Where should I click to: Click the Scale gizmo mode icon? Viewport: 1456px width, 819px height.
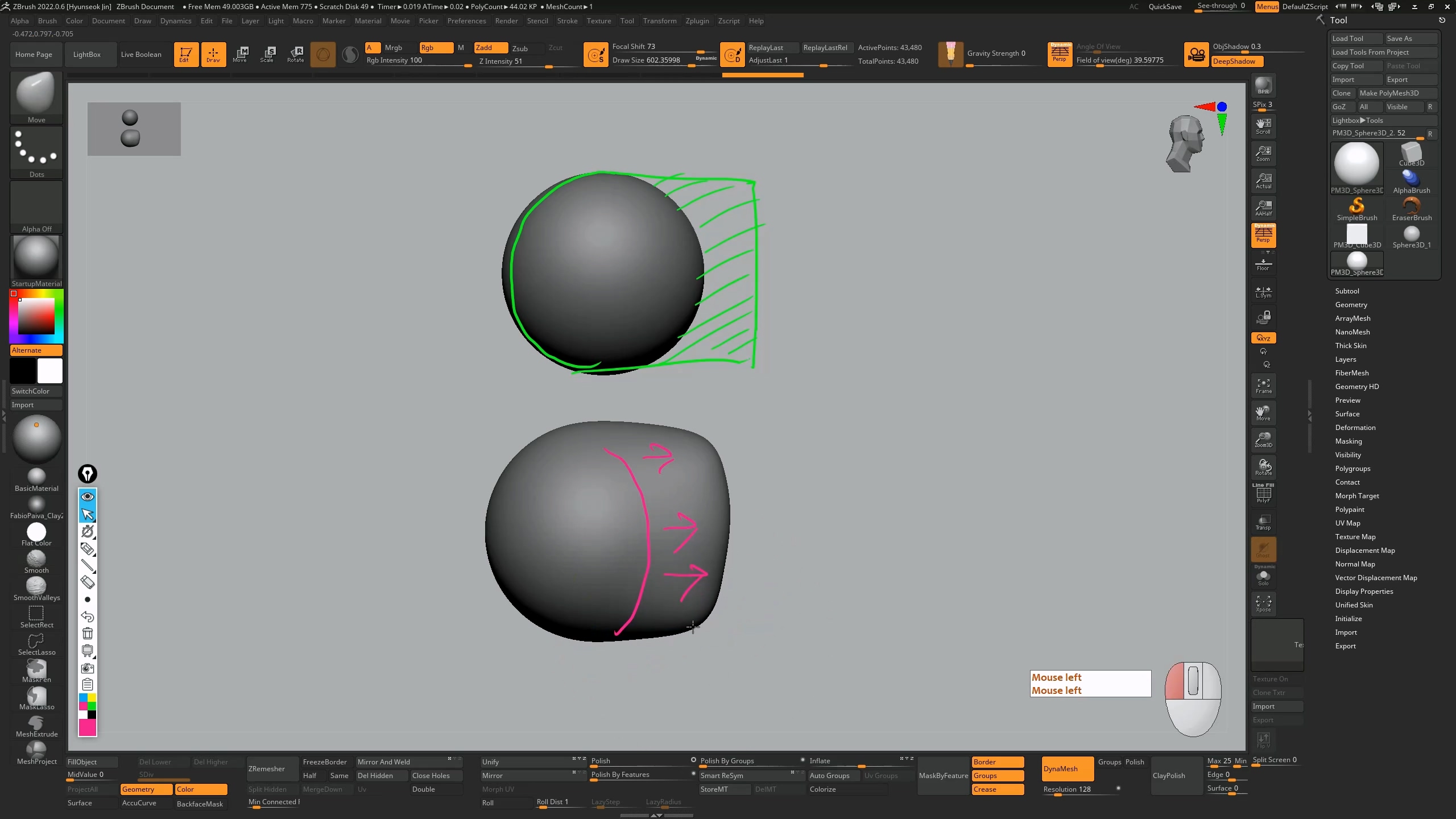click(267, 54)
